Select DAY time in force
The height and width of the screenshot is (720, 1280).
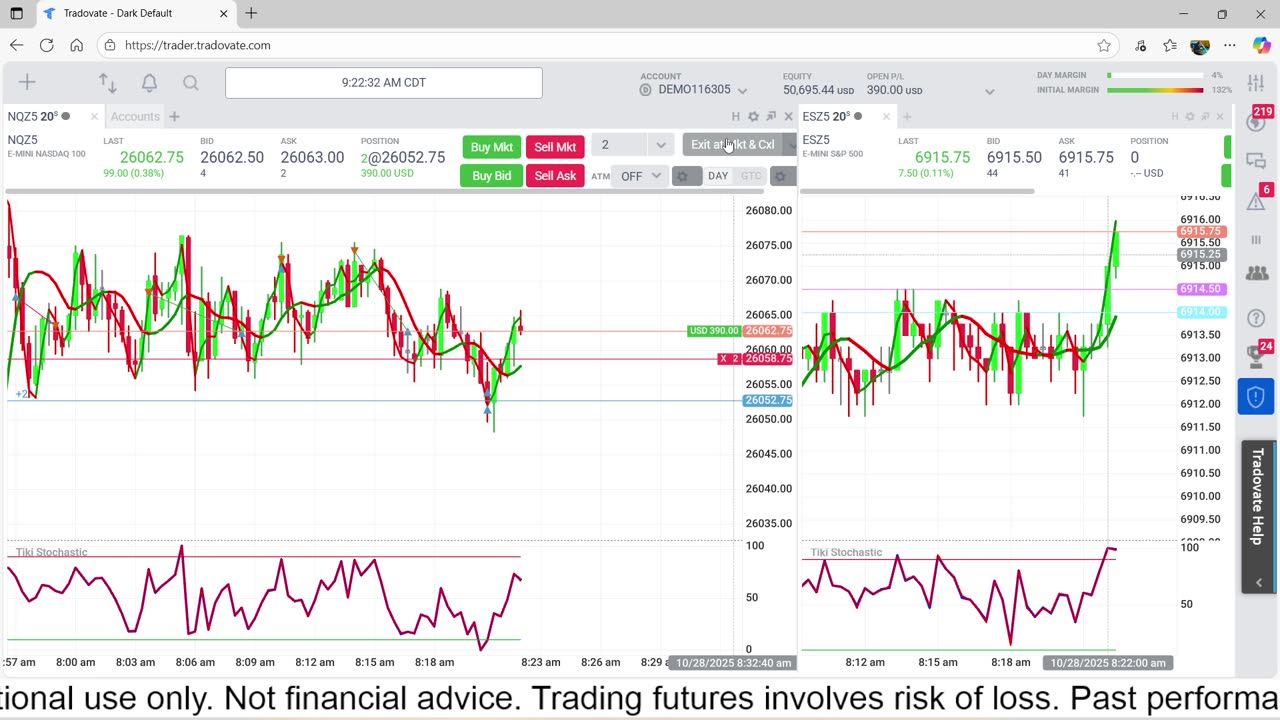click(718, 176)
